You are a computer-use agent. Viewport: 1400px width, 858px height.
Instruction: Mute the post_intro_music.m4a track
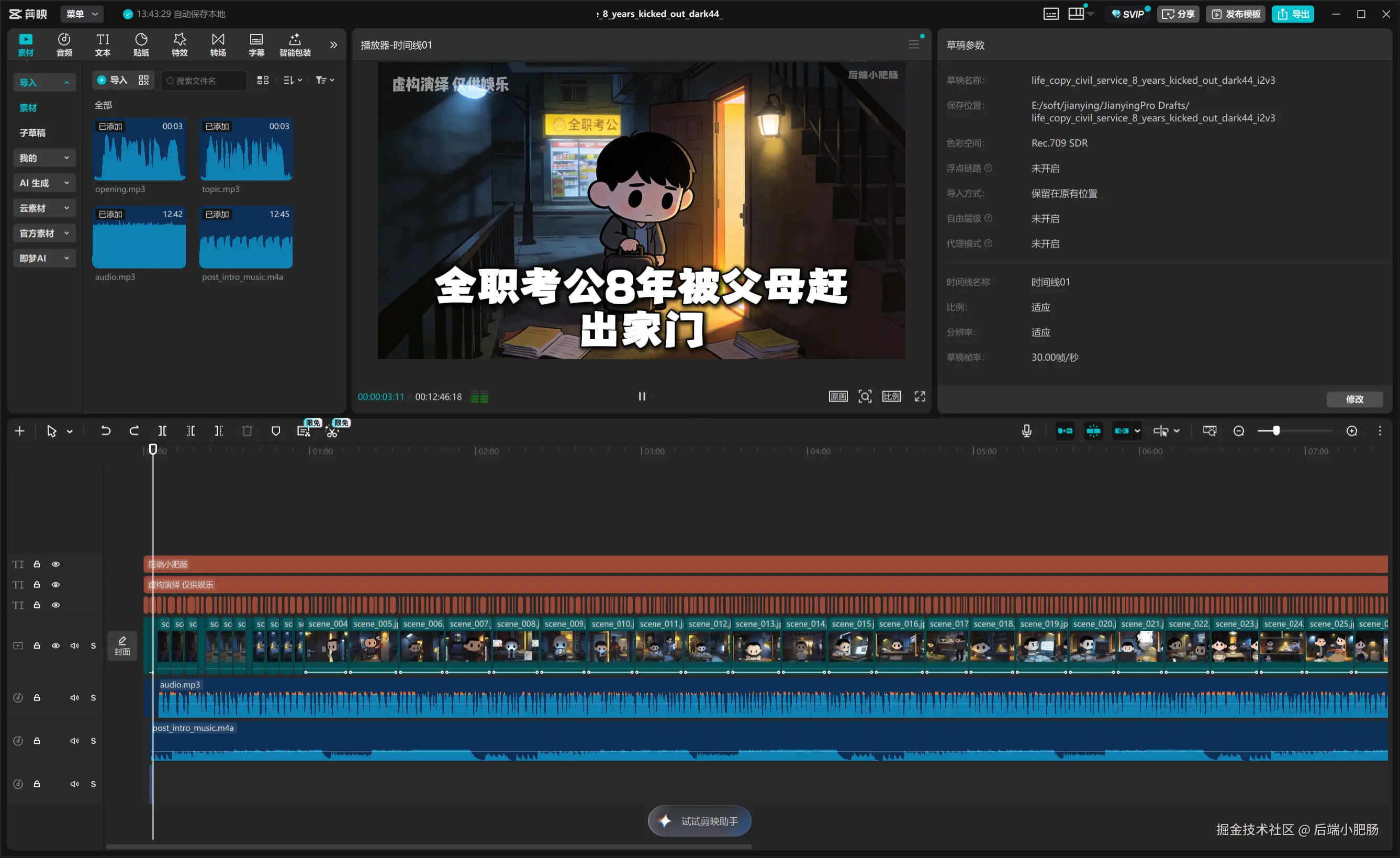(74, 741)
